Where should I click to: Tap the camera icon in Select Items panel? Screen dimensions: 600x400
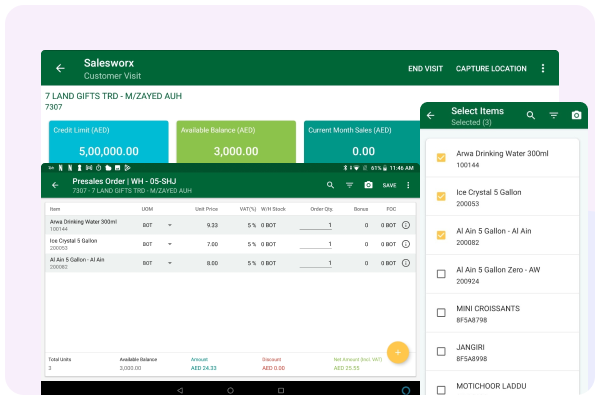point(576,116)
